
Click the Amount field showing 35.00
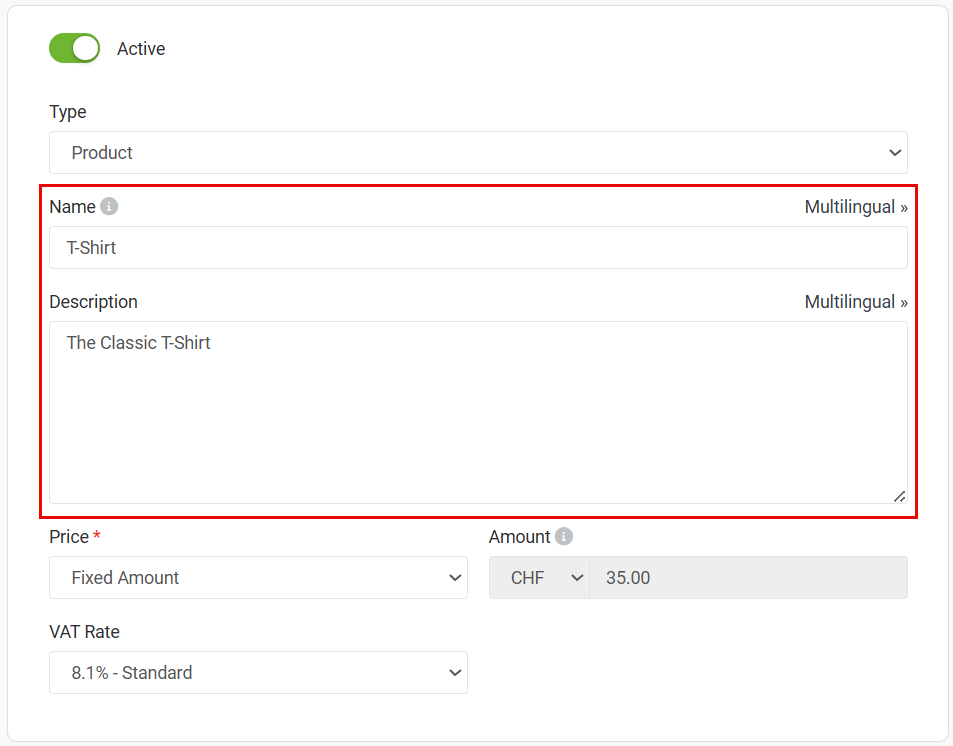748,578
